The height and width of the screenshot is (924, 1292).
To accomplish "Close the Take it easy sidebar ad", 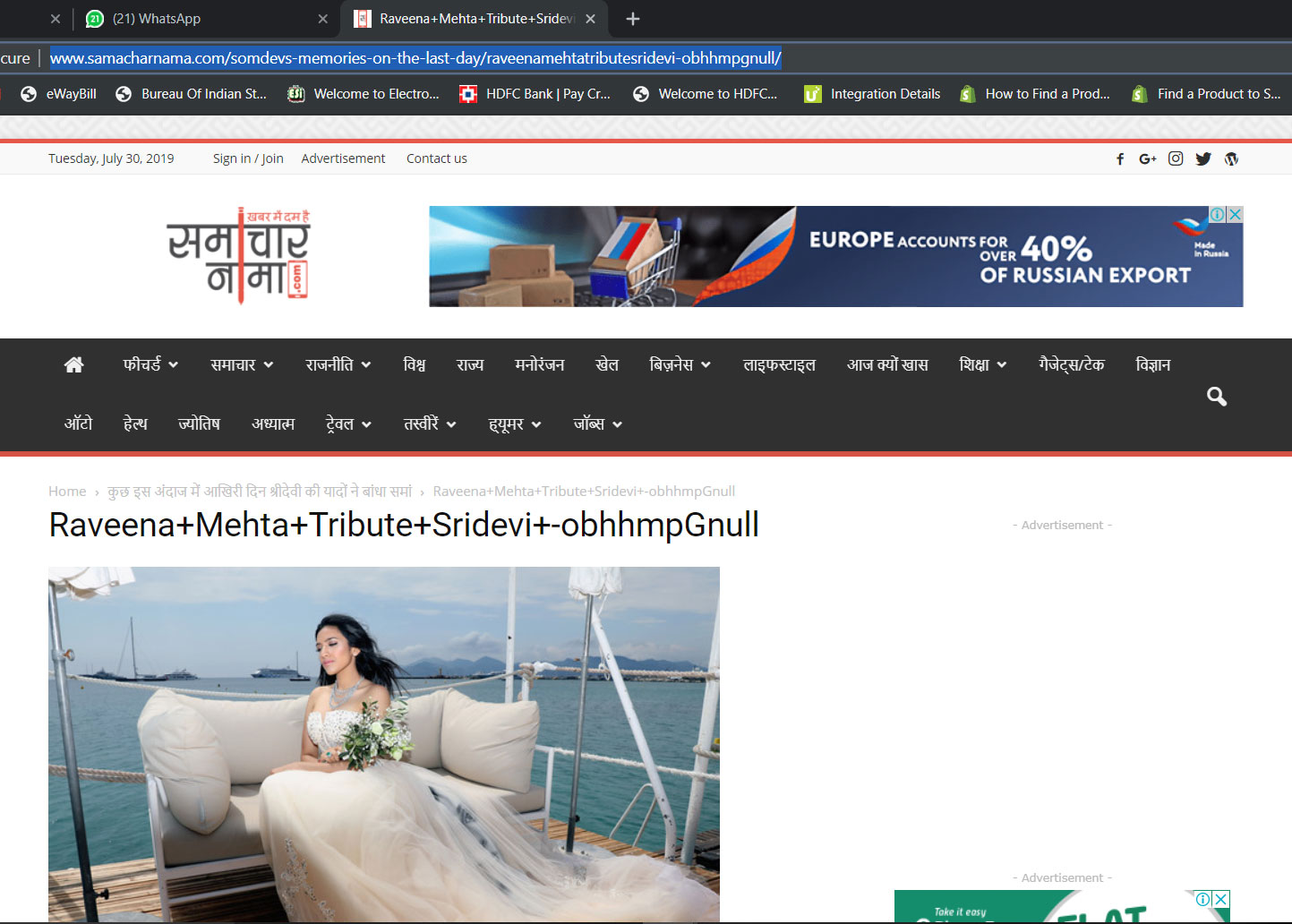I will [x=1221, y=899].
